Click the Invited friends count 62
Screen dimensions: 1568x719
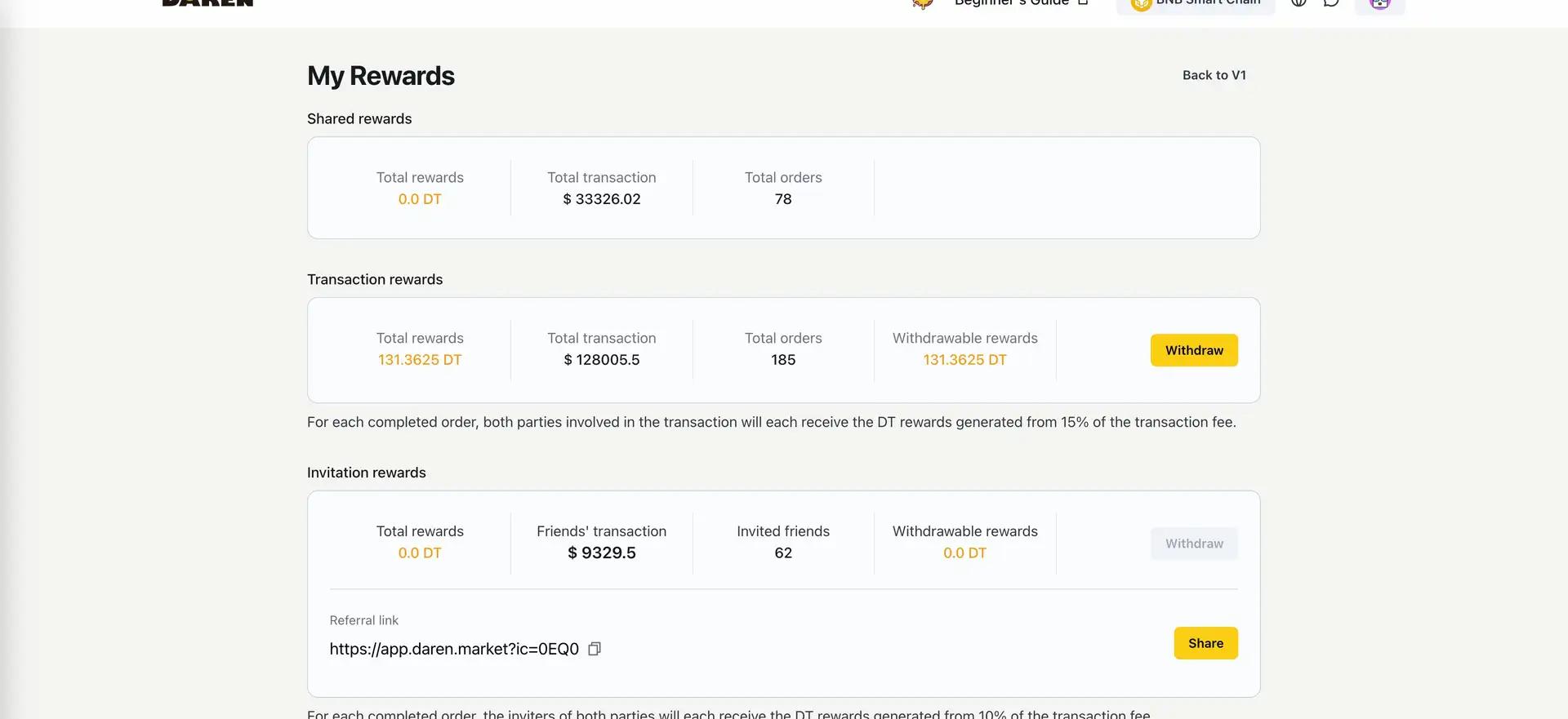783,553
